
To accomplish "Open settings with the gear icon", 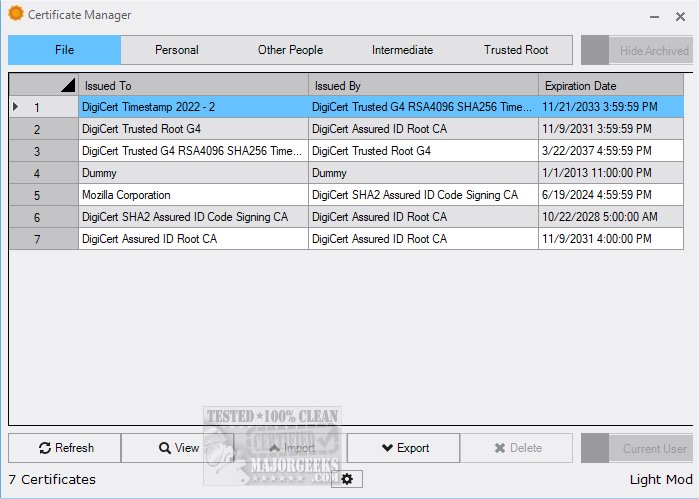I will point(348,479).
